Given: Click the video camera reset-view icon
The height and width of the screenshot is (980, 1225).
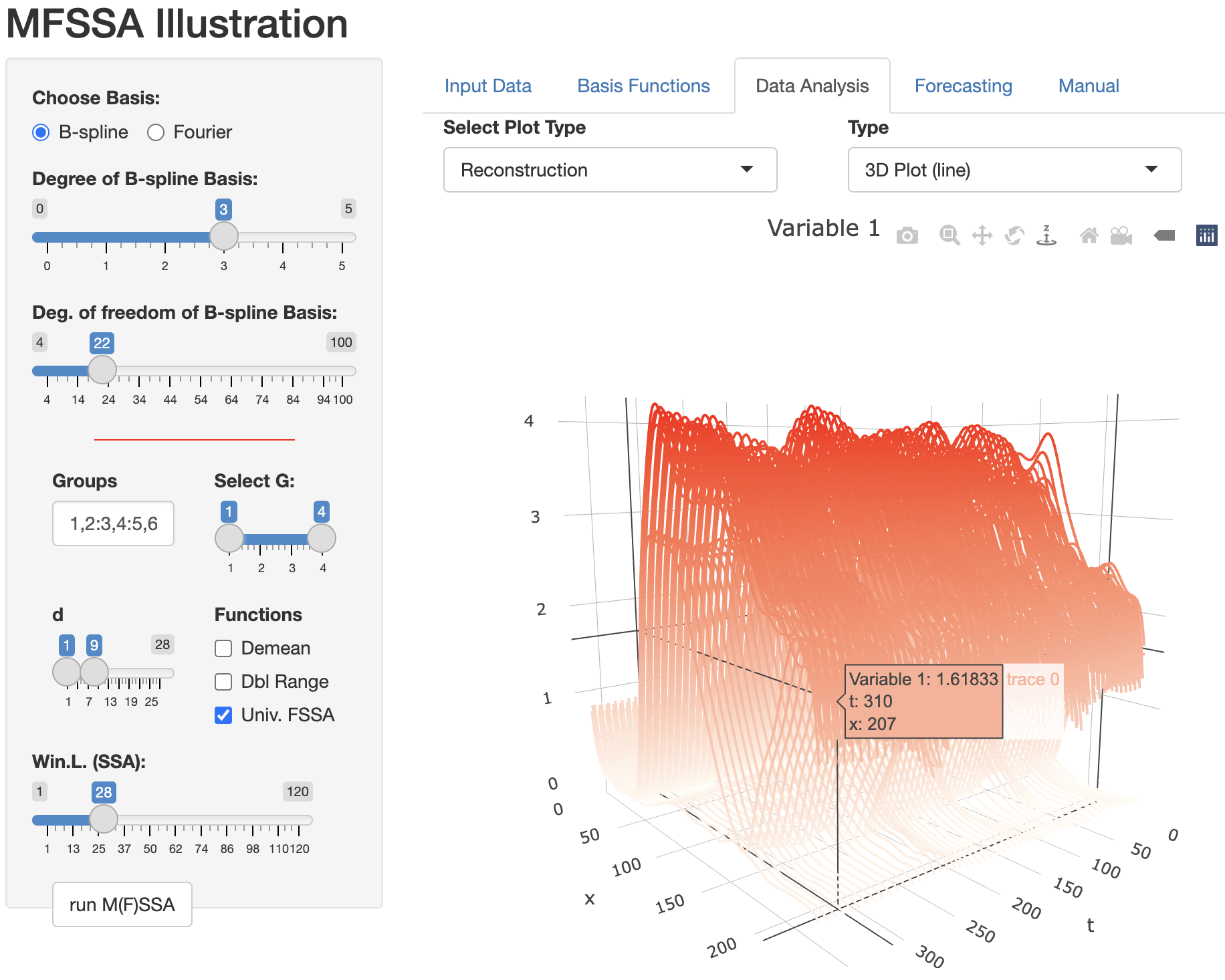Looking at the screenshot, I should [1121, 235].
